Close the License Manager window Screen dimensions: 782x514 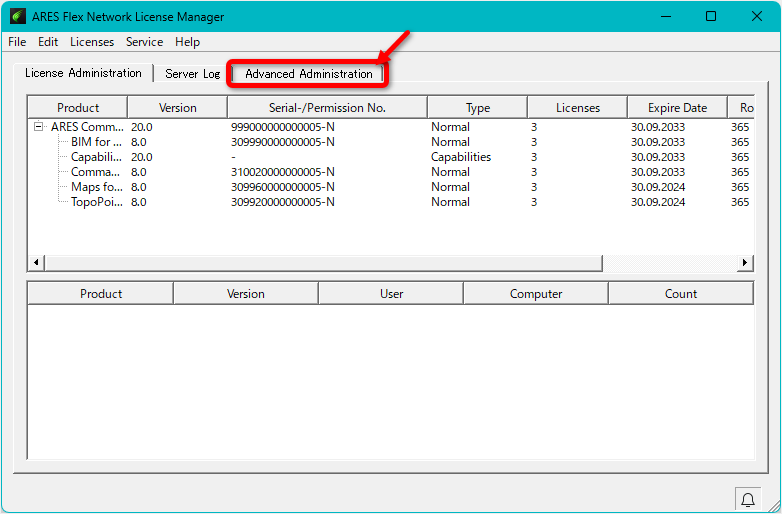coord(757,16)
